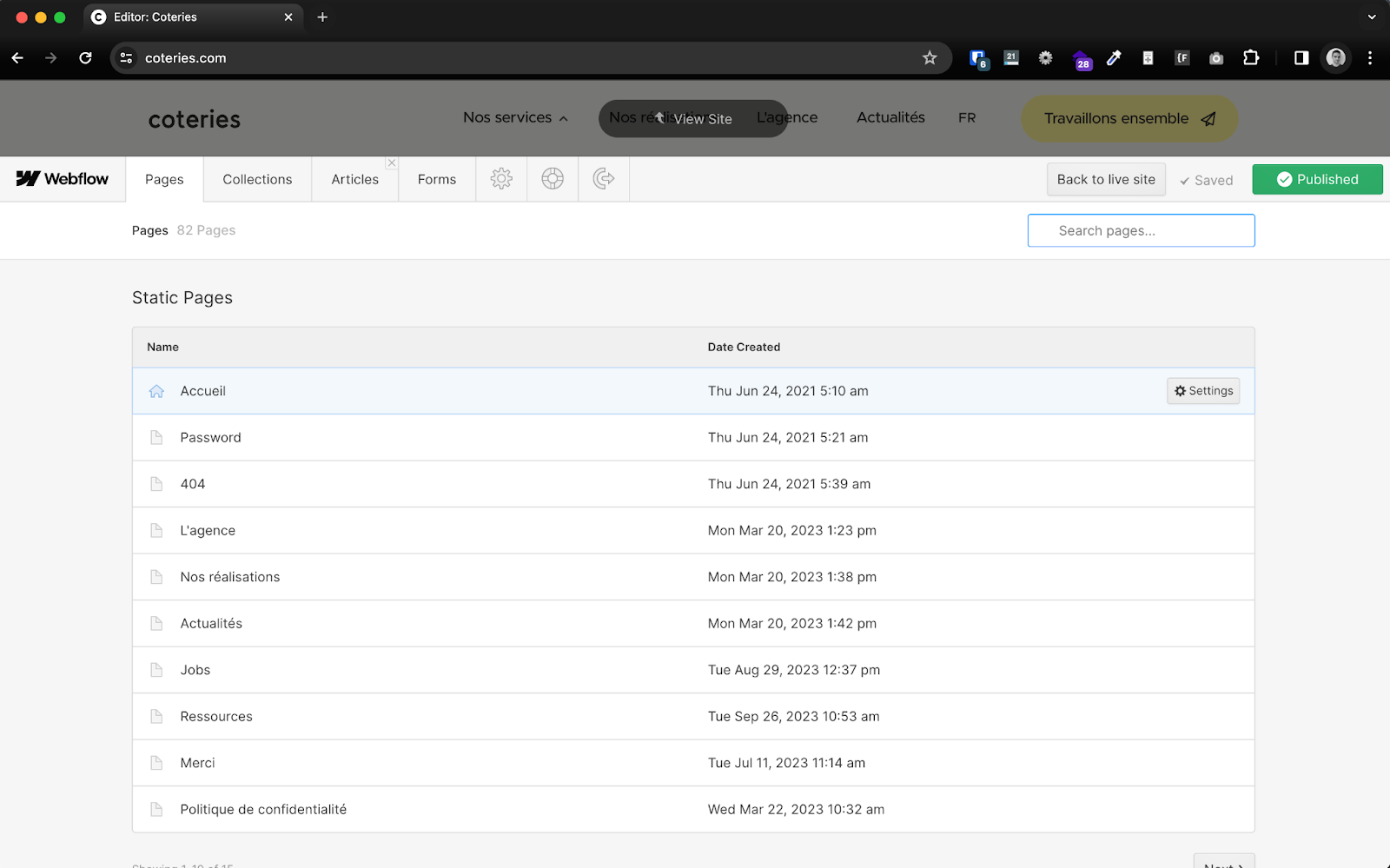Viewport: 1390px width, 868px height.
Task: Expand the Nos services dropdown
Action: [x=515, y=117]
